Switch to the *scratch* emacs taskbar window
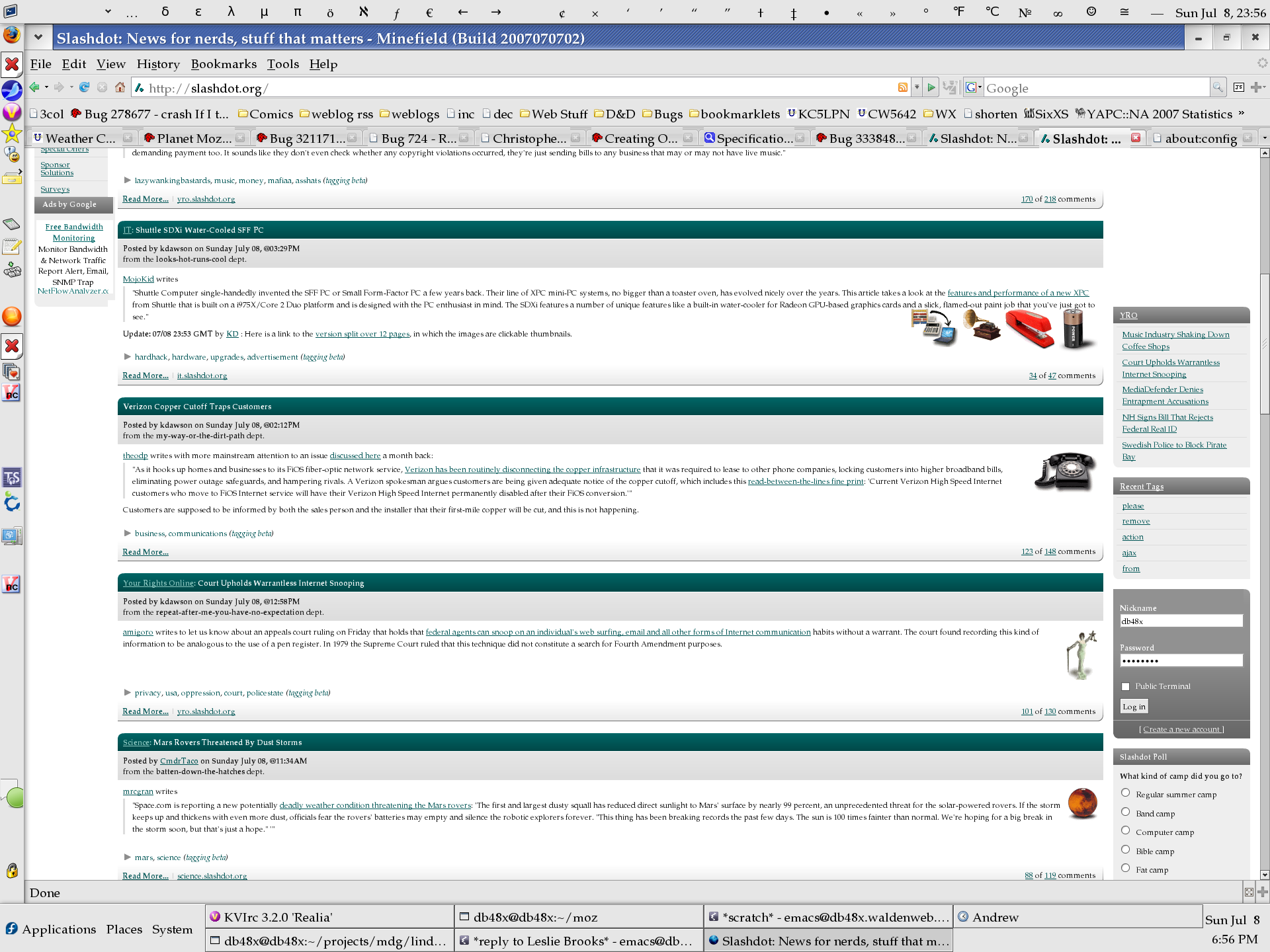 point(829,917)
